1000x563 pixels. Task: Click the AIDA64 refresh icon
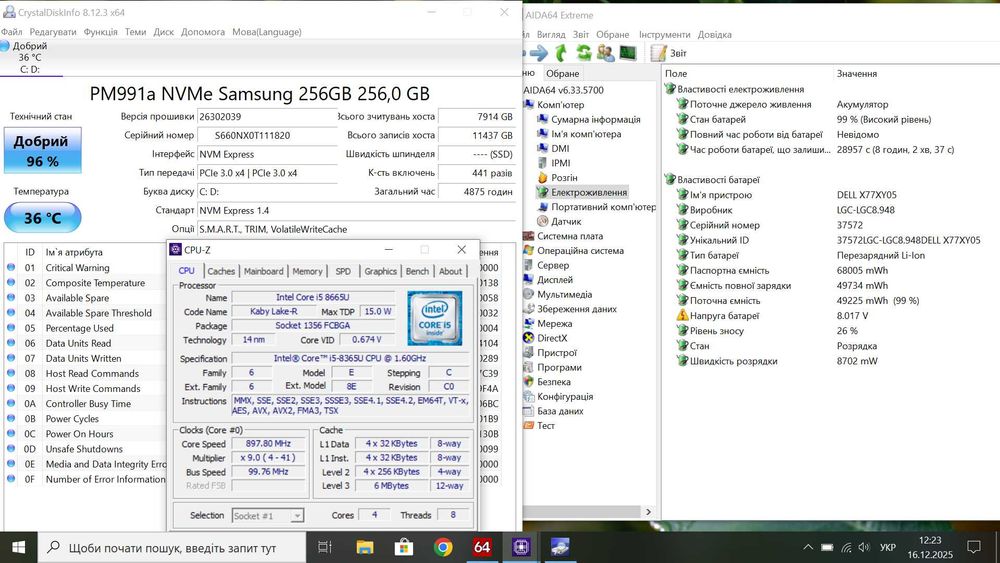click(584, 53)
